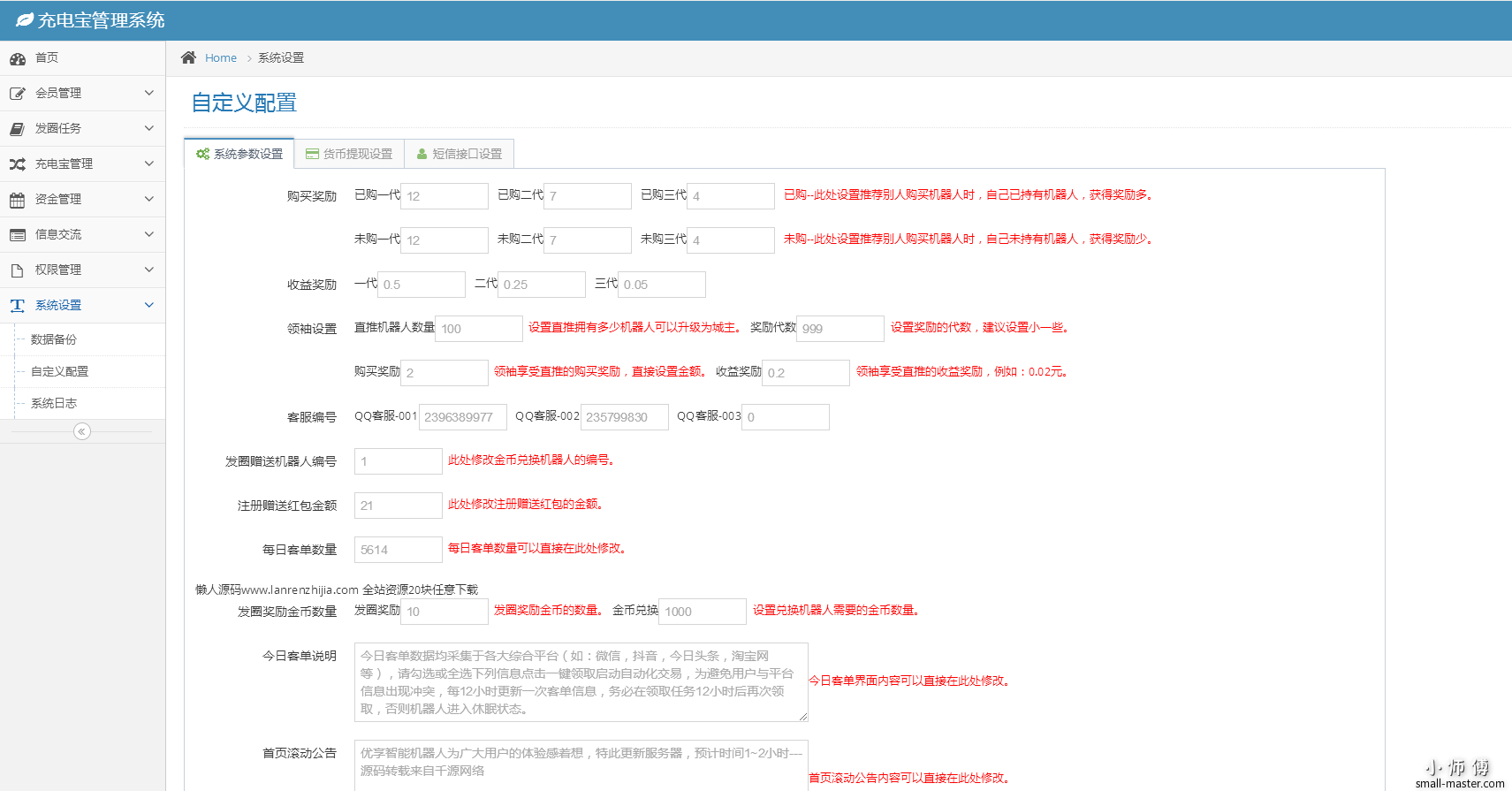This screenshot has width=1512, height=791.
Task: Open the 会员管理 sidebar menu
Action: click(82, 94)
